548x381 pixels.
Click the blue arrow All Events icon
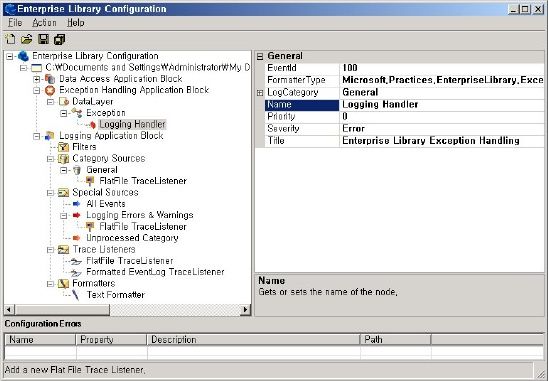tap(77, 204)
